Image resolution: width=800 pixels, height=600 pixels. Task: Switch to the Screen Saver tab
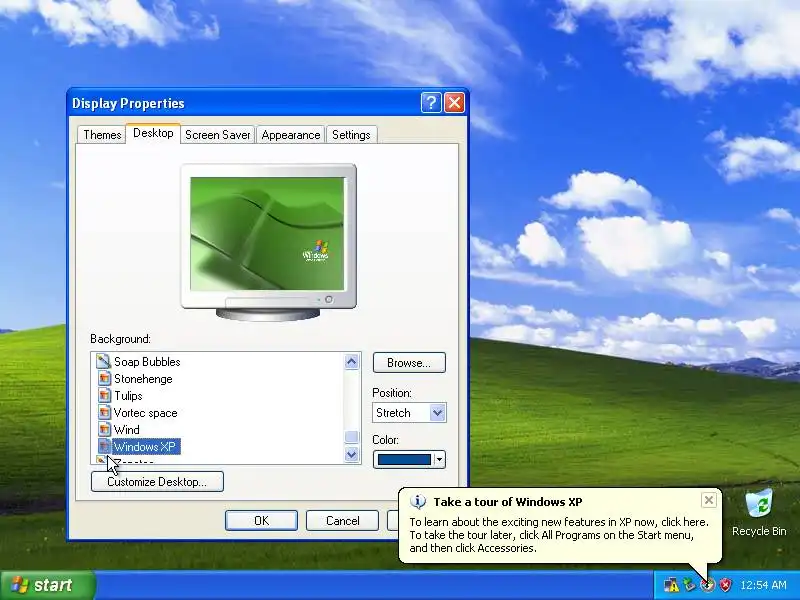217,135
